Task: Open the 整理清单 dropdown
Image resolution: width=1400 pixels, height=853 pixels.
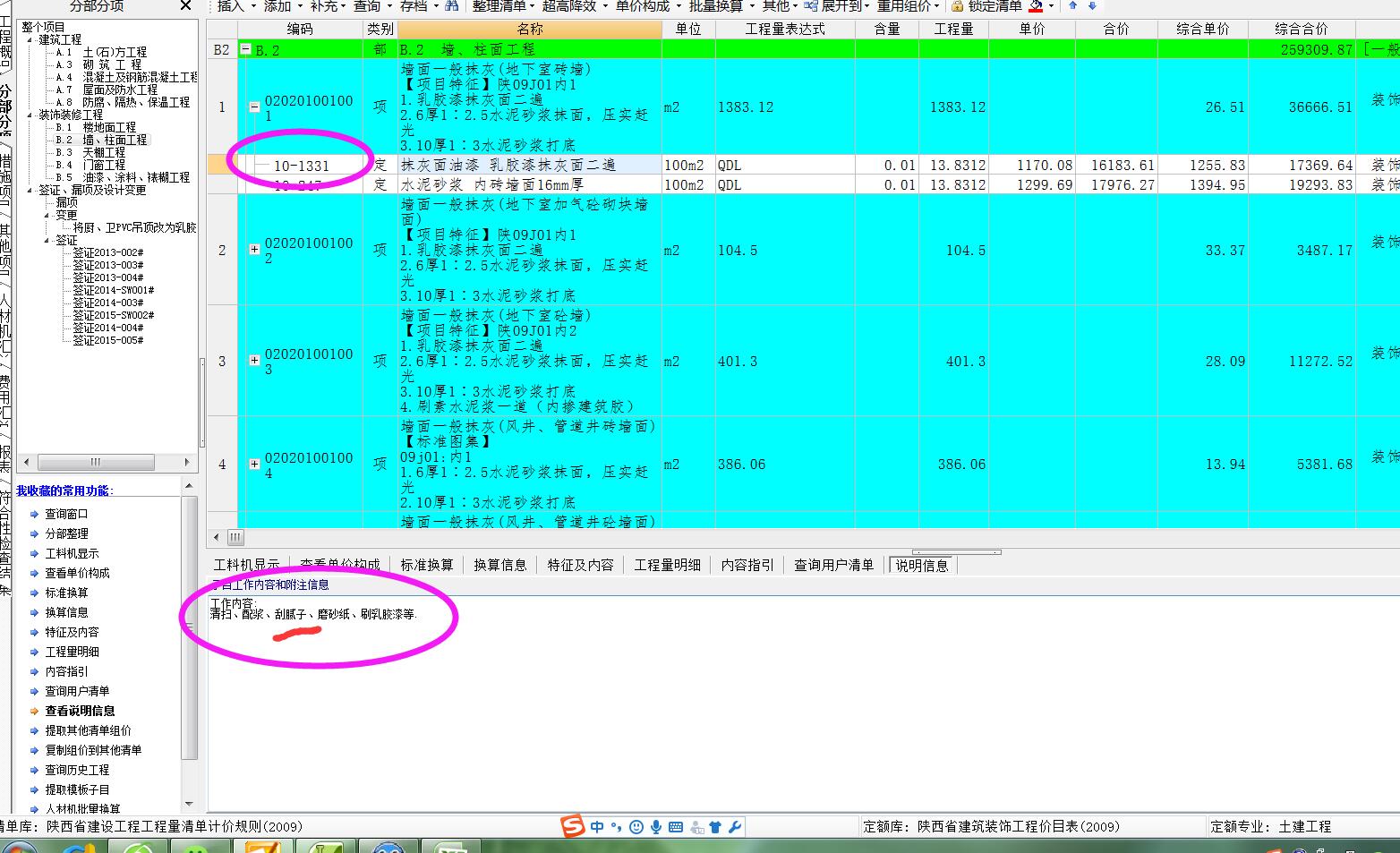Action: click(x=503, y=5)
